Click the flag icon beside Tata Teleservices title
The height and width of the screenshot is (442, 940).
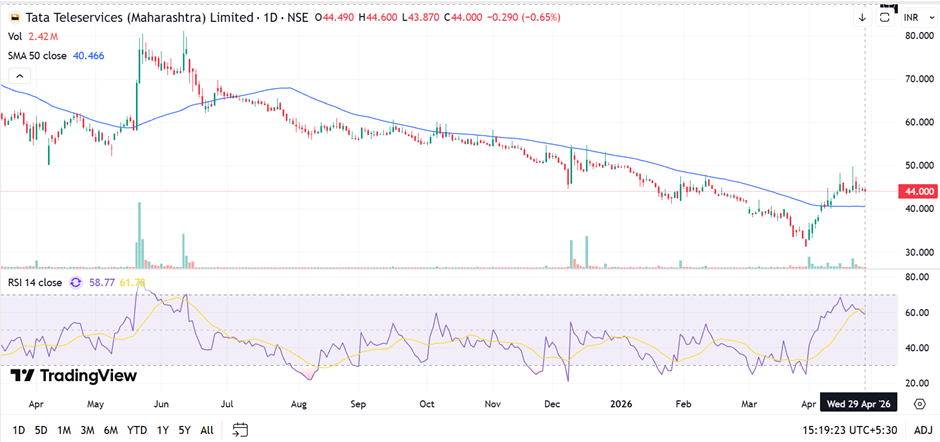coord(14,17)
